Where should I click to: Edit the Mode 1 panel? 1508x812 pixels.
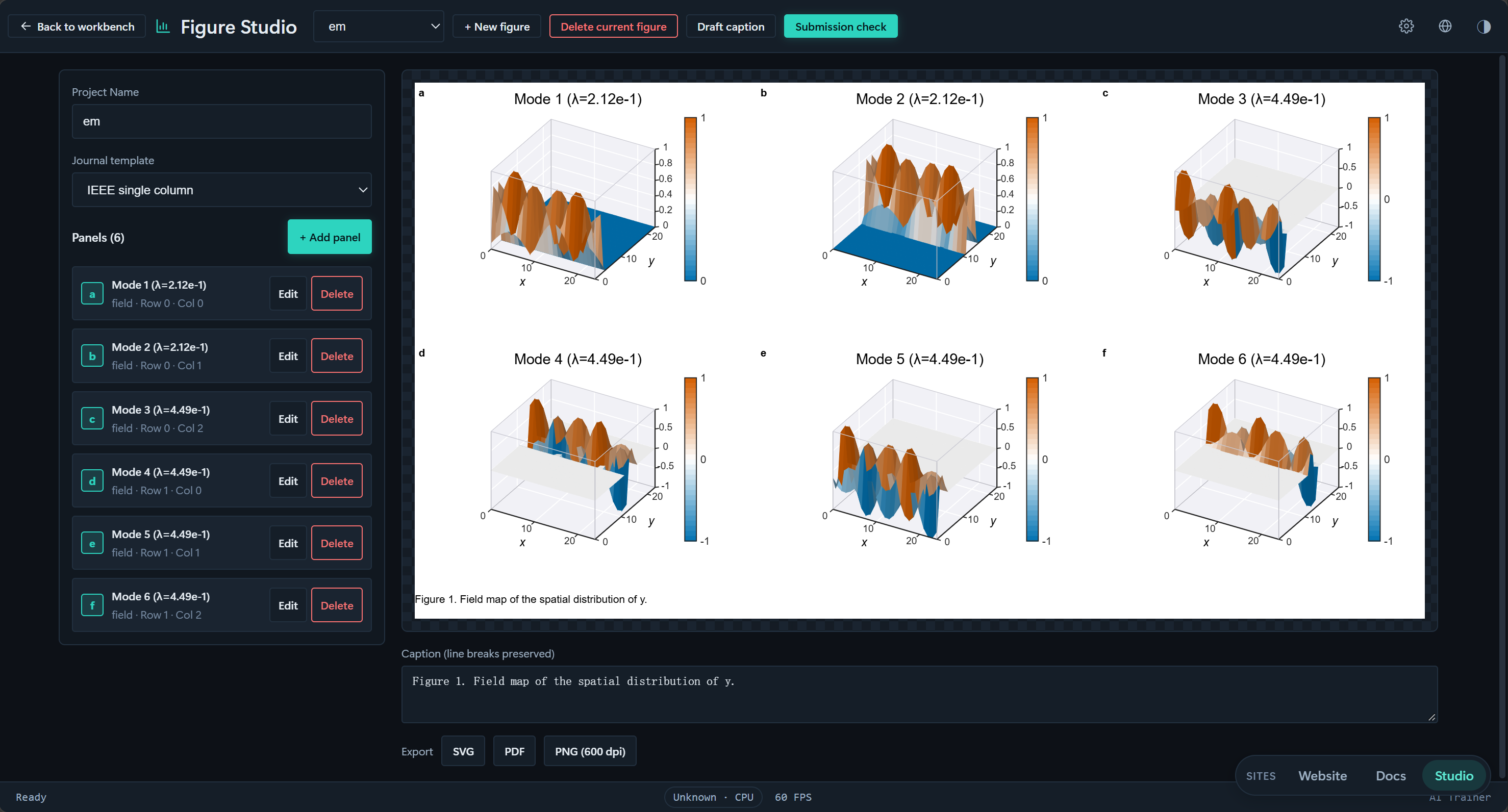click(x=287, y=294)
